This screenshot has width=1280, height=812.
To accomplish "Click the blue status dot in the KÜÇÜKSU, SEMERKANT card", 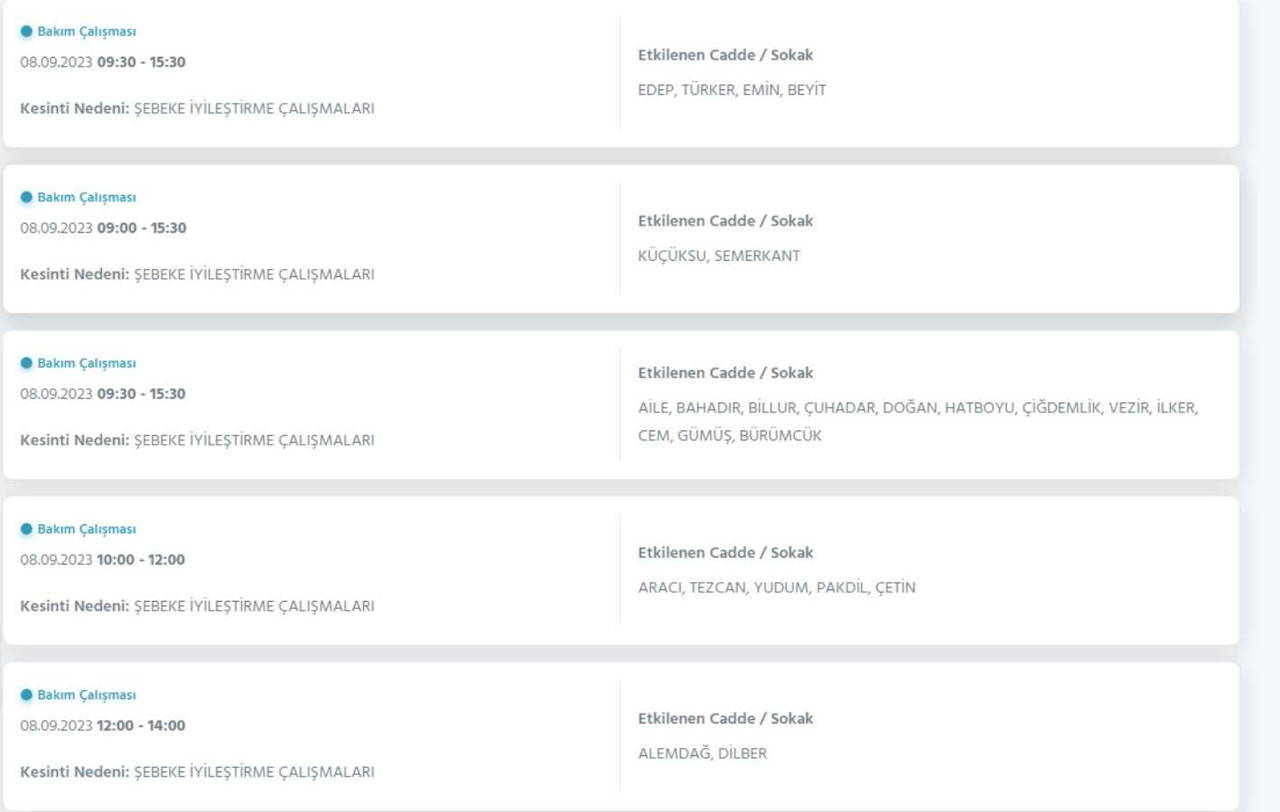I will (x=26, y=198).
